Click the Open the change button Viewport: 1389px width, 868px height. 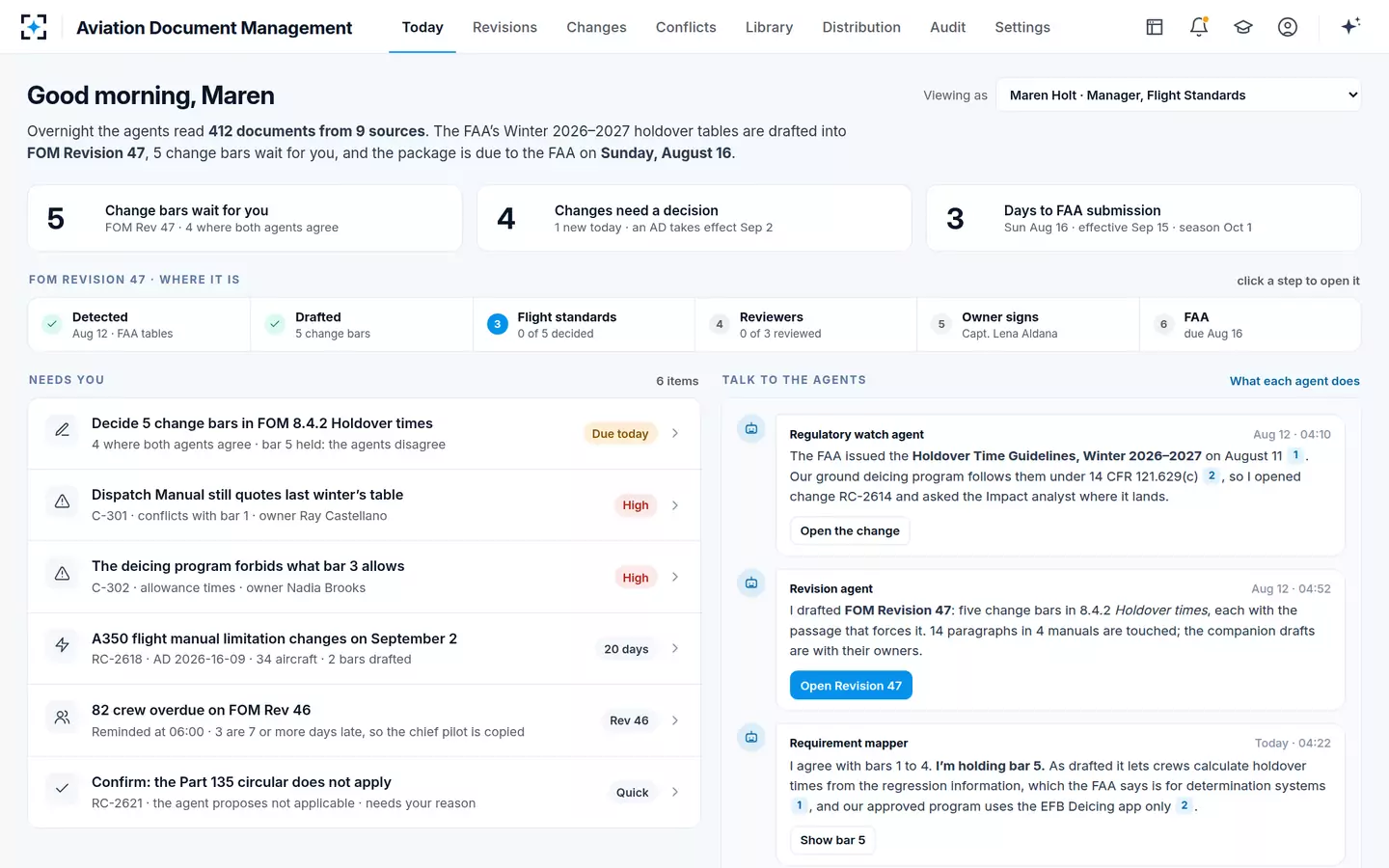(850, 531)
